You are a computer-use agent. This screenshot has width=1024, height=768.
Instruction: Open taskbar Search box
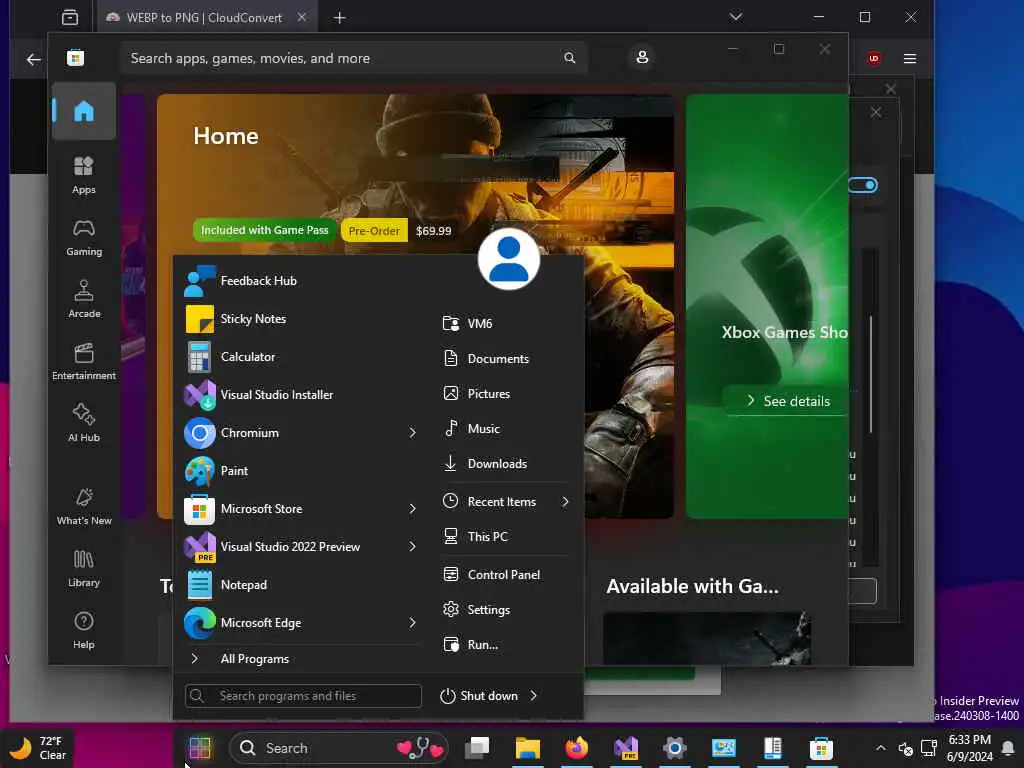click(x=339, y=748)
